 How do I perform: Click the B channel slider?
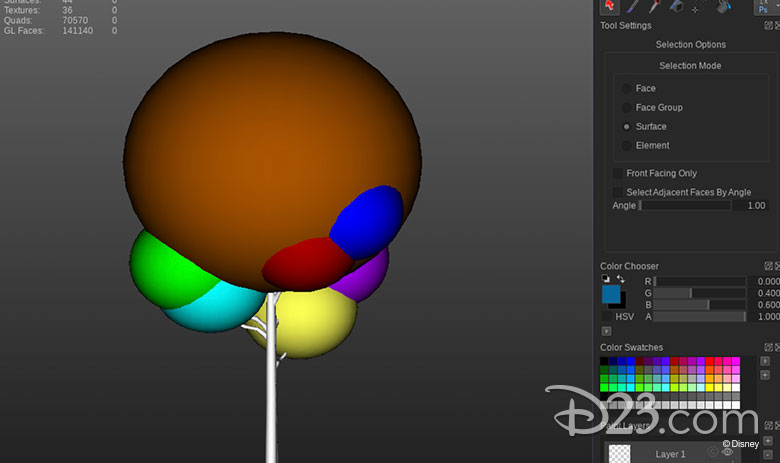(x=699, y=305)
